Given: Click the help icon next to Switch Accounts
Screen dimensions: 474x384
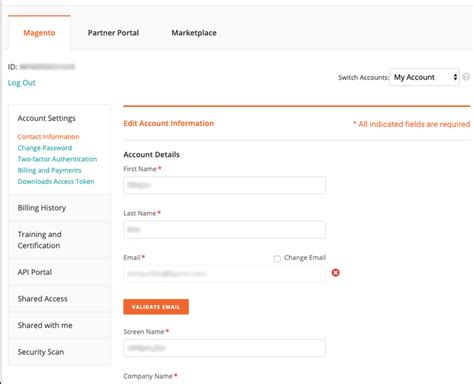Looking at the screenshot, I should [466, 77].
